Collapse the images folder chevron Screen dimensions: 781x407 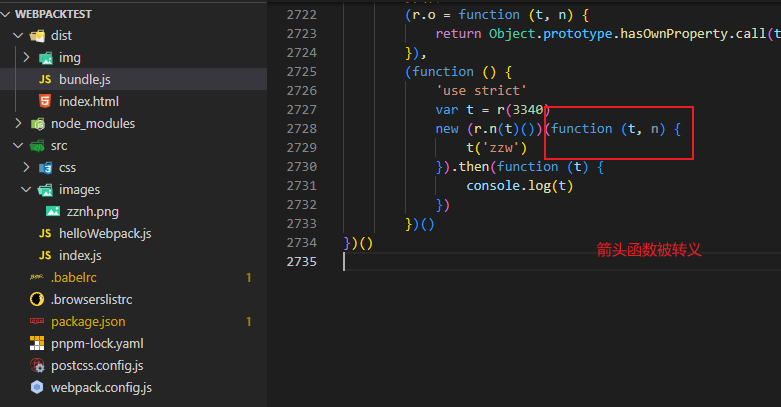[x=26, y=190]
